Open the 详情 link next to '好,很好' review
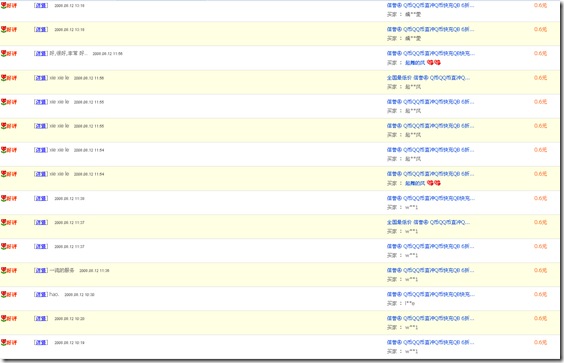The image size is (564, 363). 41,53
